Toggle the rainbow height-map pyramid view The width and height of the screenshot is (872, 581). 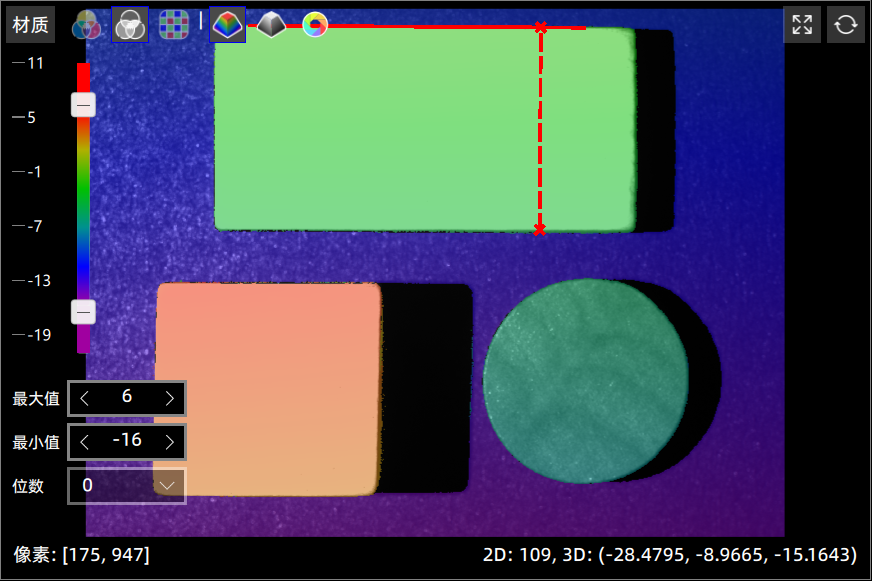click(x=227, y=25)
